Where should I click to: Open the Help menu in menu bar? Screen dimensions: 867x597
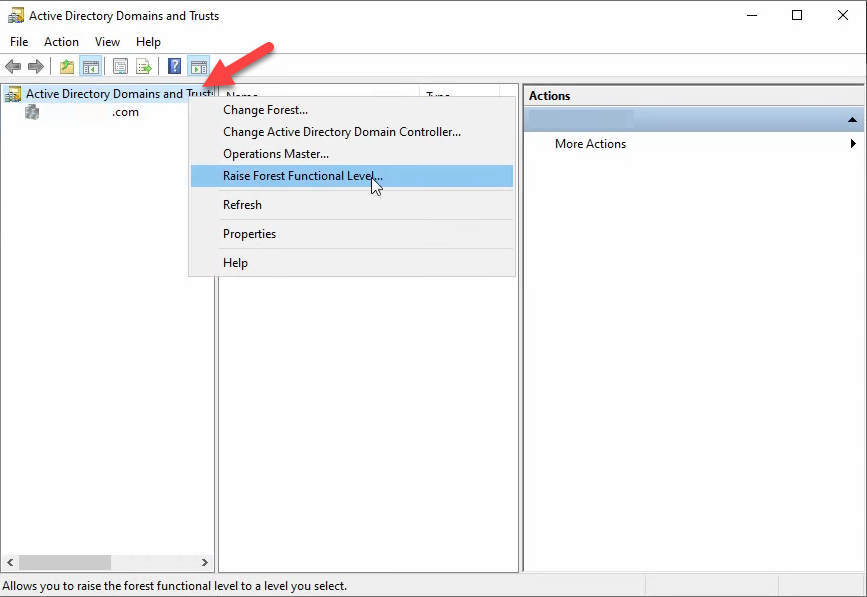(x=148, y=42)
